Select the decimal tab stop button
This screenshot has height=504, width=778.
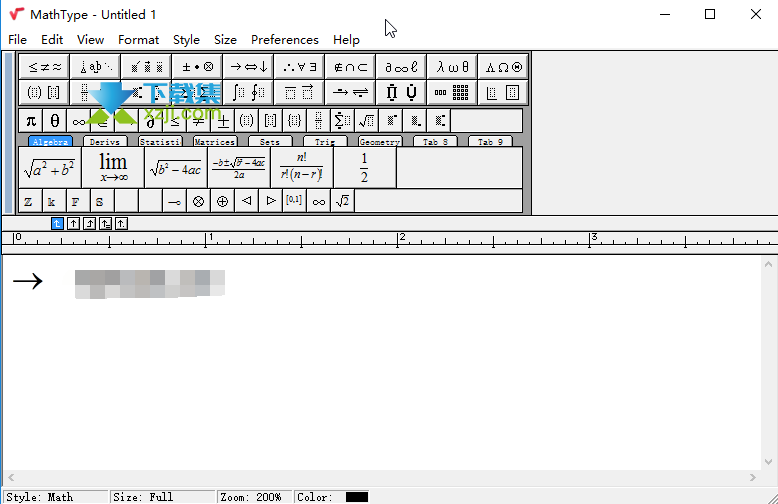121,224
